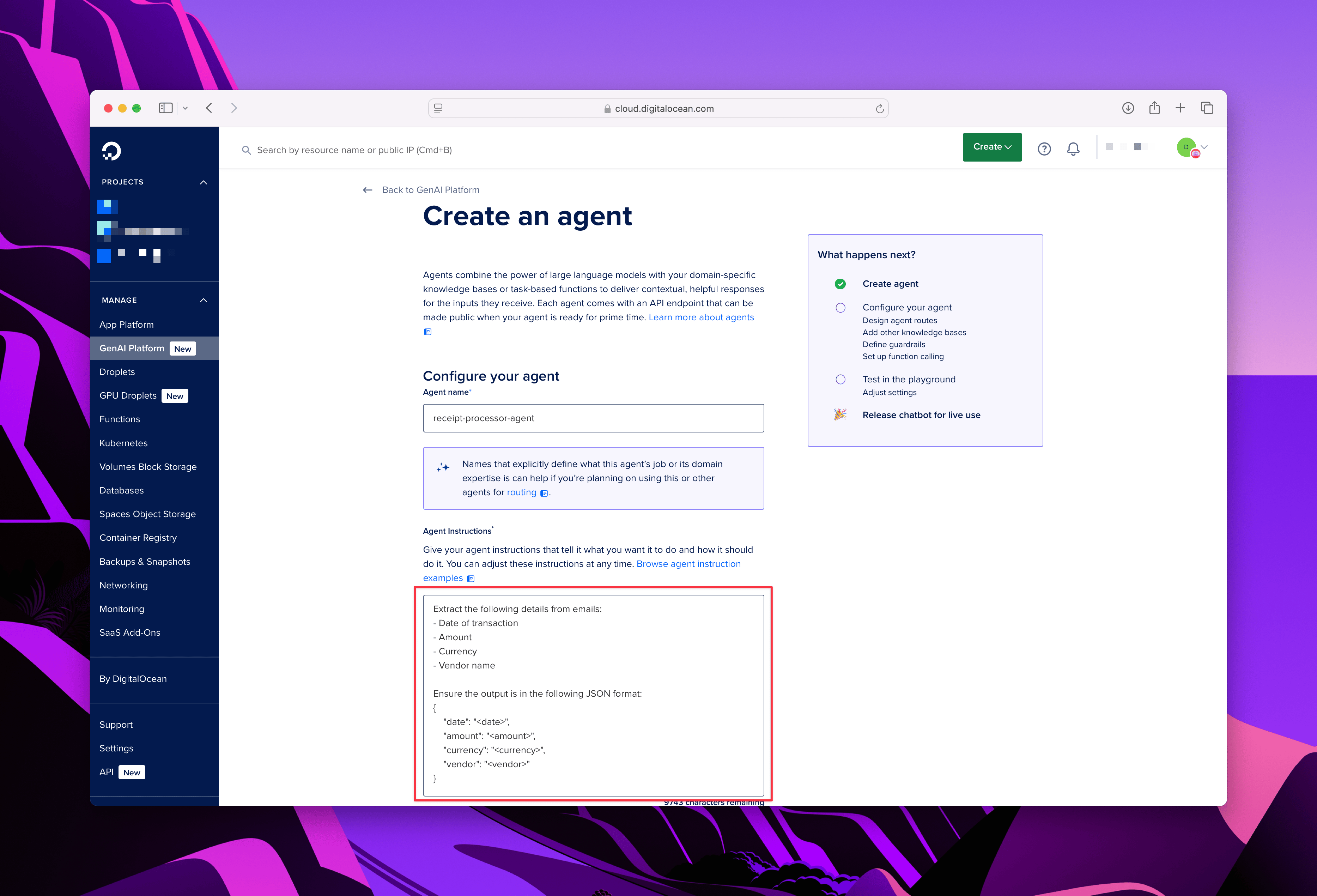Open GPU Droplets in sidebar
Screen dimensions: 1317x896
click(x=128, y=395)
